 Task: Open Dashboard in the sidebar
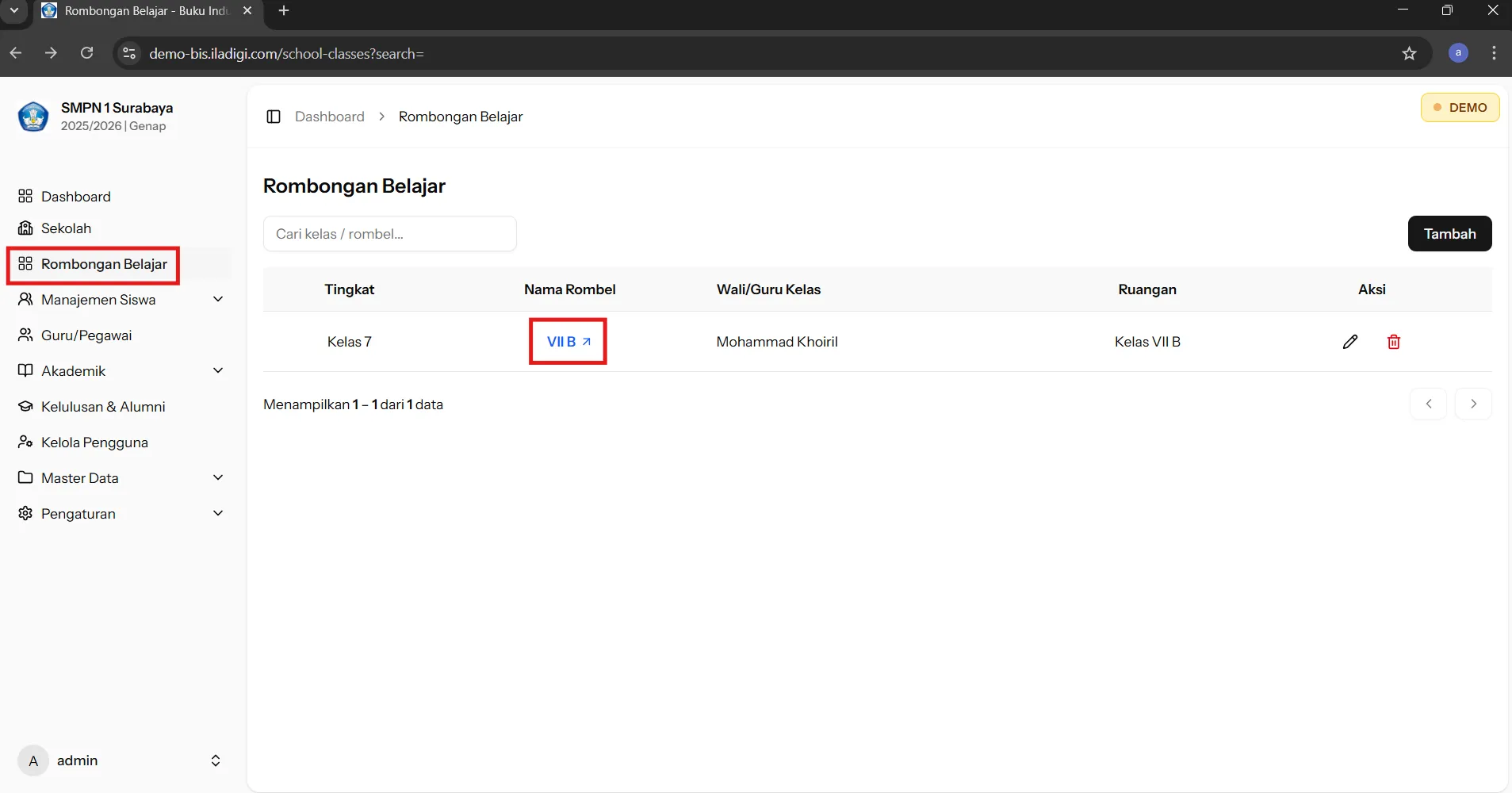(x=76, y=197)
